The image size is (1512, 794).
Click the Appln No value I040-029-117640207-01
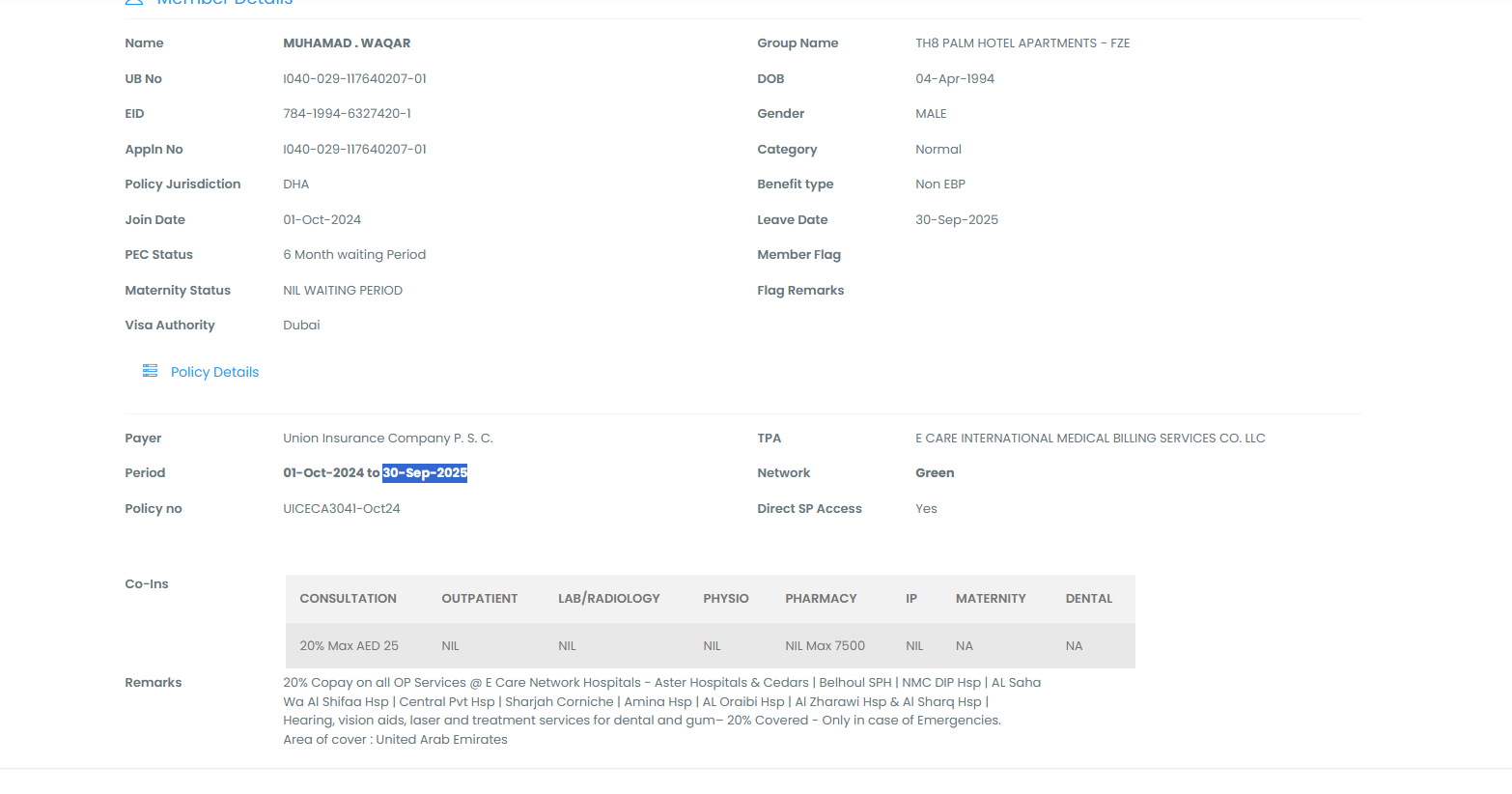(354, 150)
